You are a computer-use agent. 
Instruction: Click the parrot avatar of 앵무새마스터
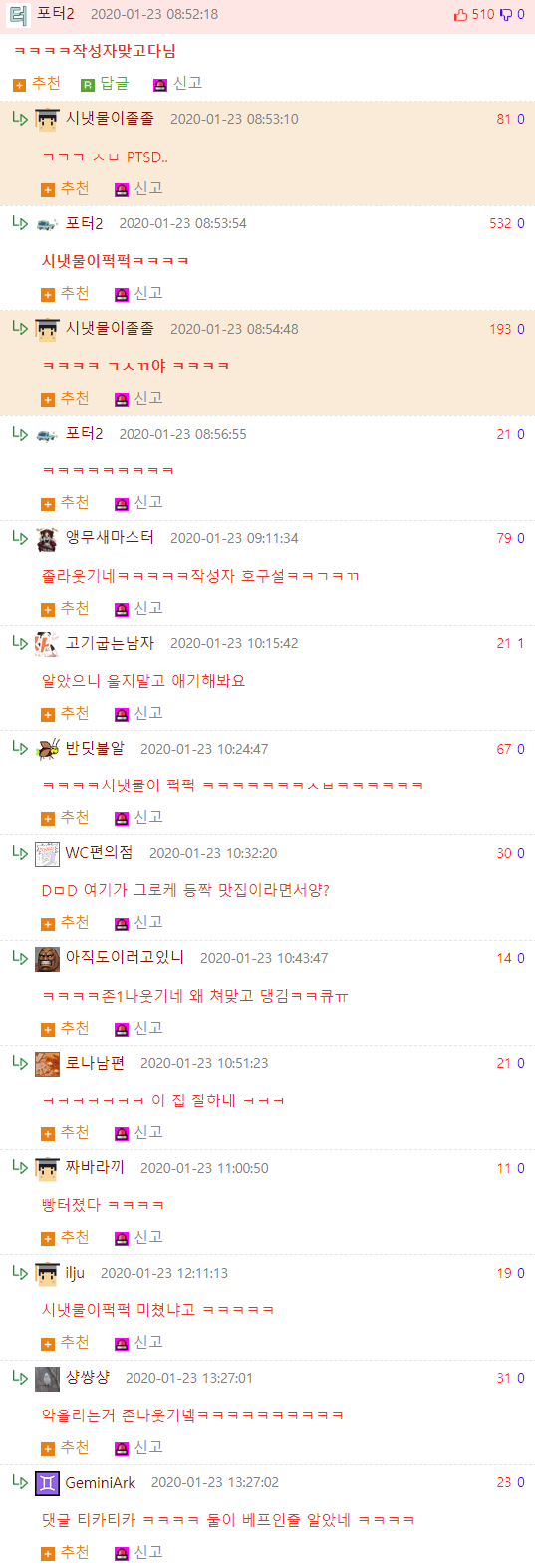pyautogui.click(x=47, y=539)
